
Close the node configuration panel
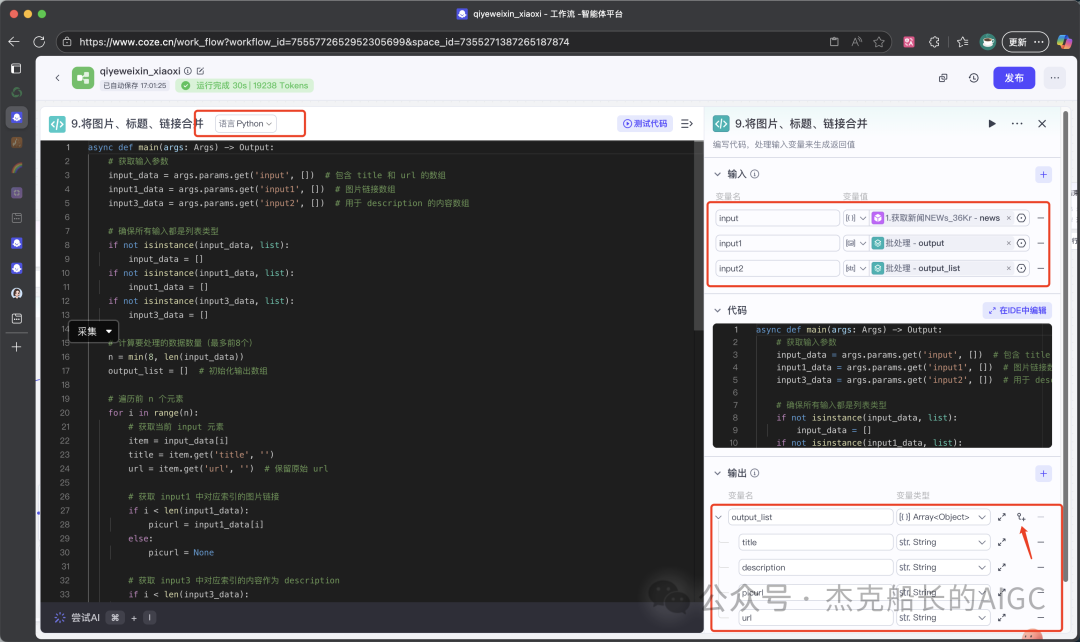[1042, 123]
